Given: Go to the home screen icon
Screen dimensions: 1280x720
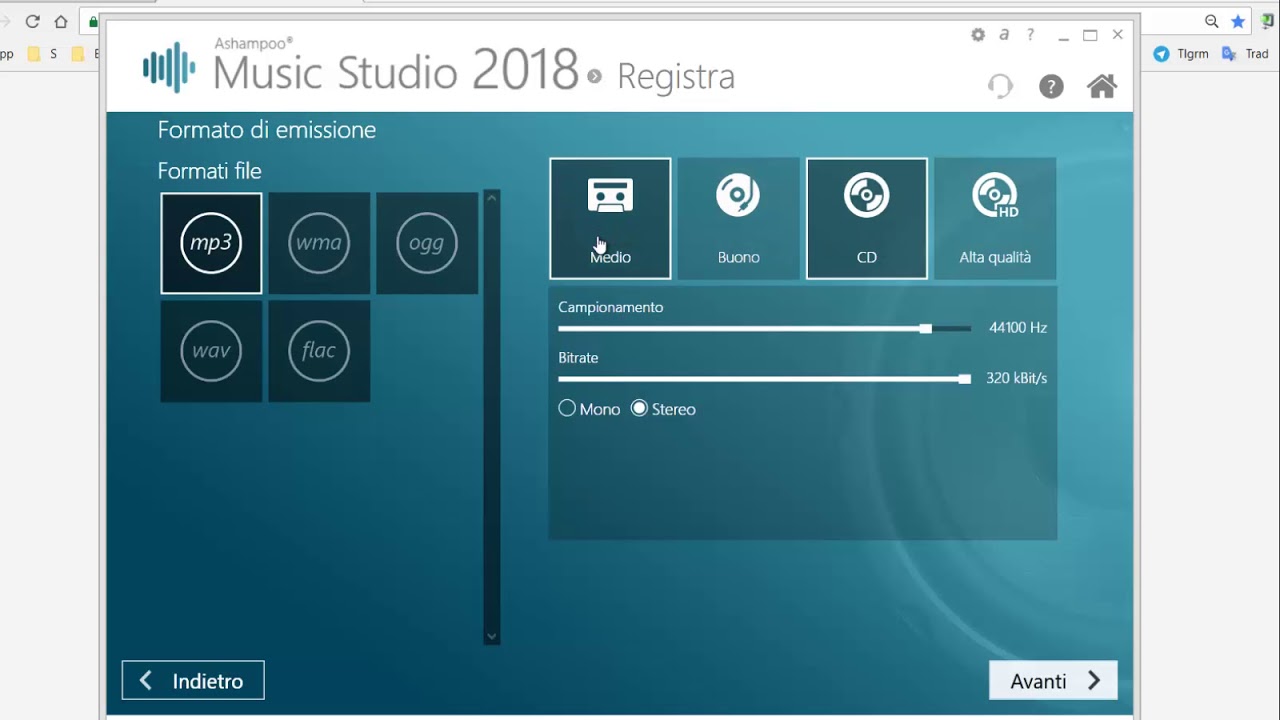Looking at the screenshot, I should point(1102,86).
